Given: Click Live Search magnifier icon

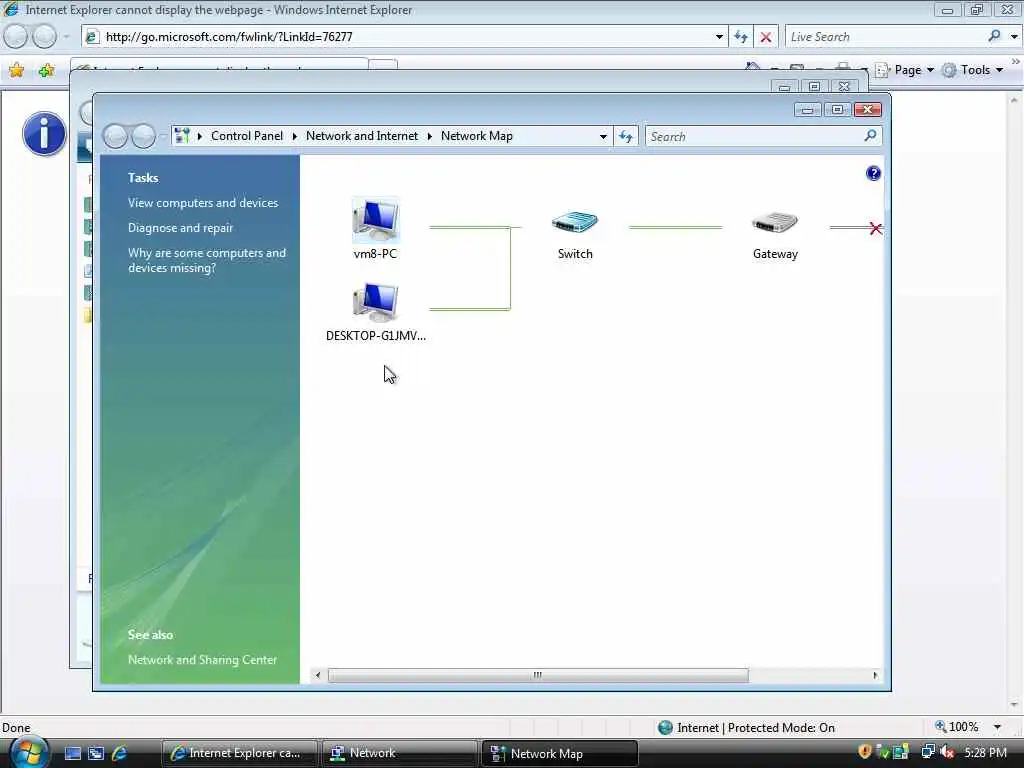Looking at the screenshot, I should [x=994, y=37].
